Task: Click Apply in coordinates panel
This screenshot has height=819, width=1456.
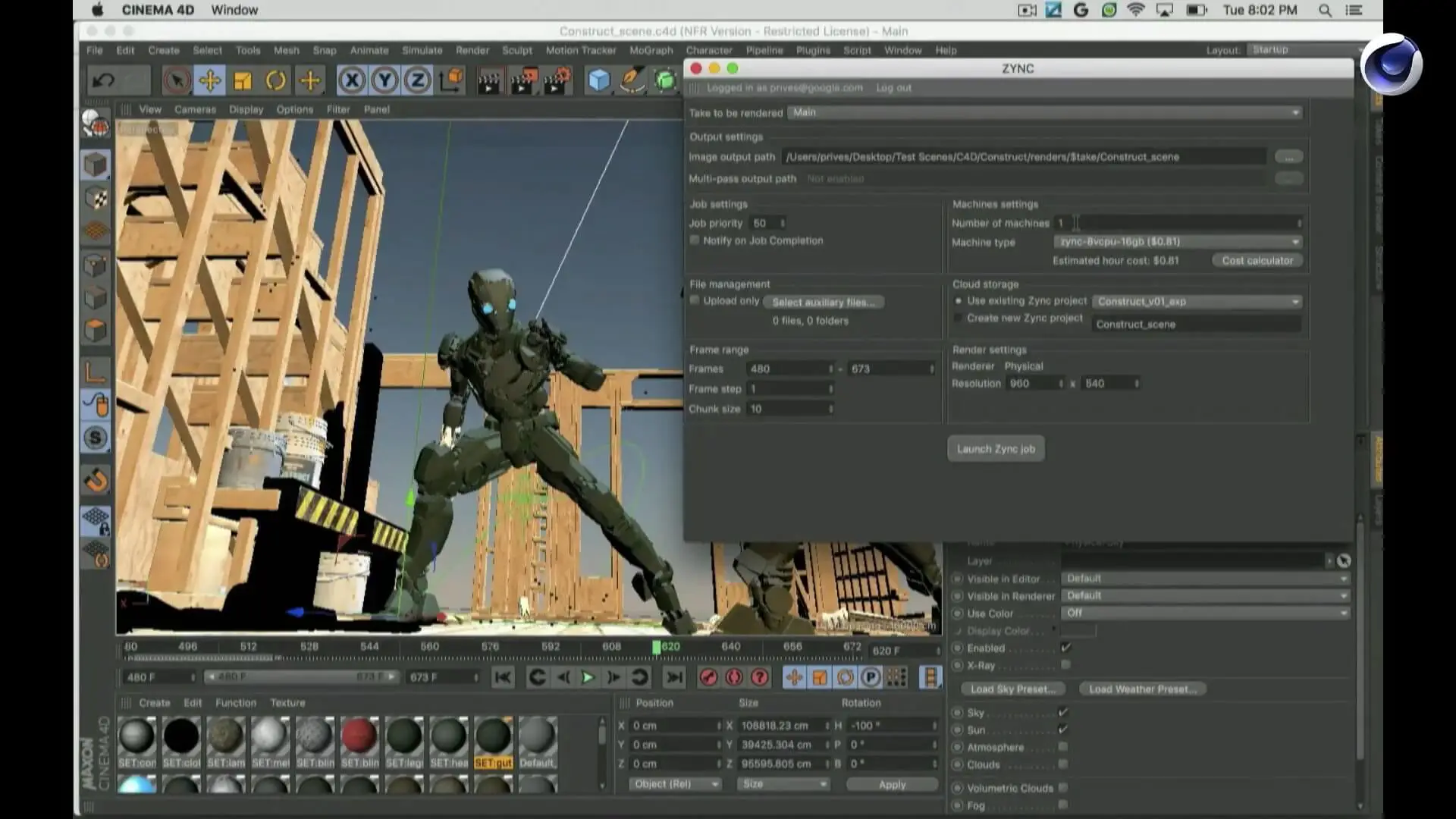Action: [x=892, y=784]
